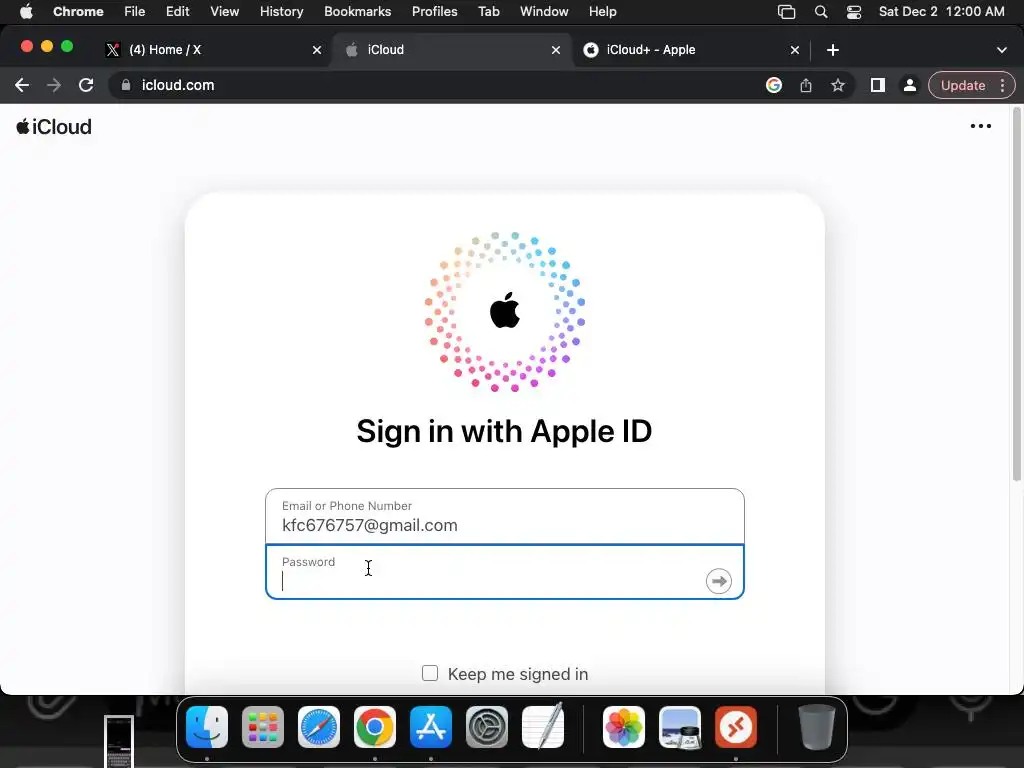
Task: Open TextEdit from the dock
Action: point(543,726)
